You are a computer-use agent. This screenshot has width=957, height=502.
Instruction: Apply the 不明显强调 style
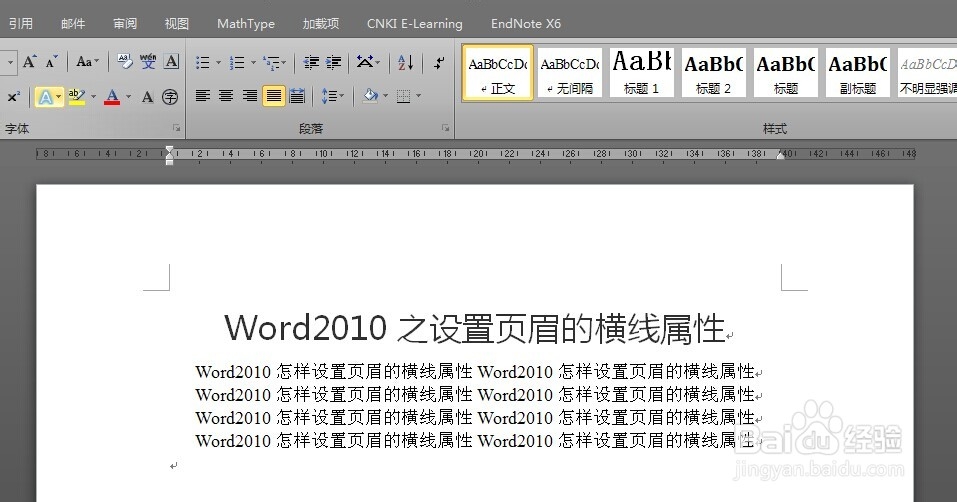click(927, 73)
